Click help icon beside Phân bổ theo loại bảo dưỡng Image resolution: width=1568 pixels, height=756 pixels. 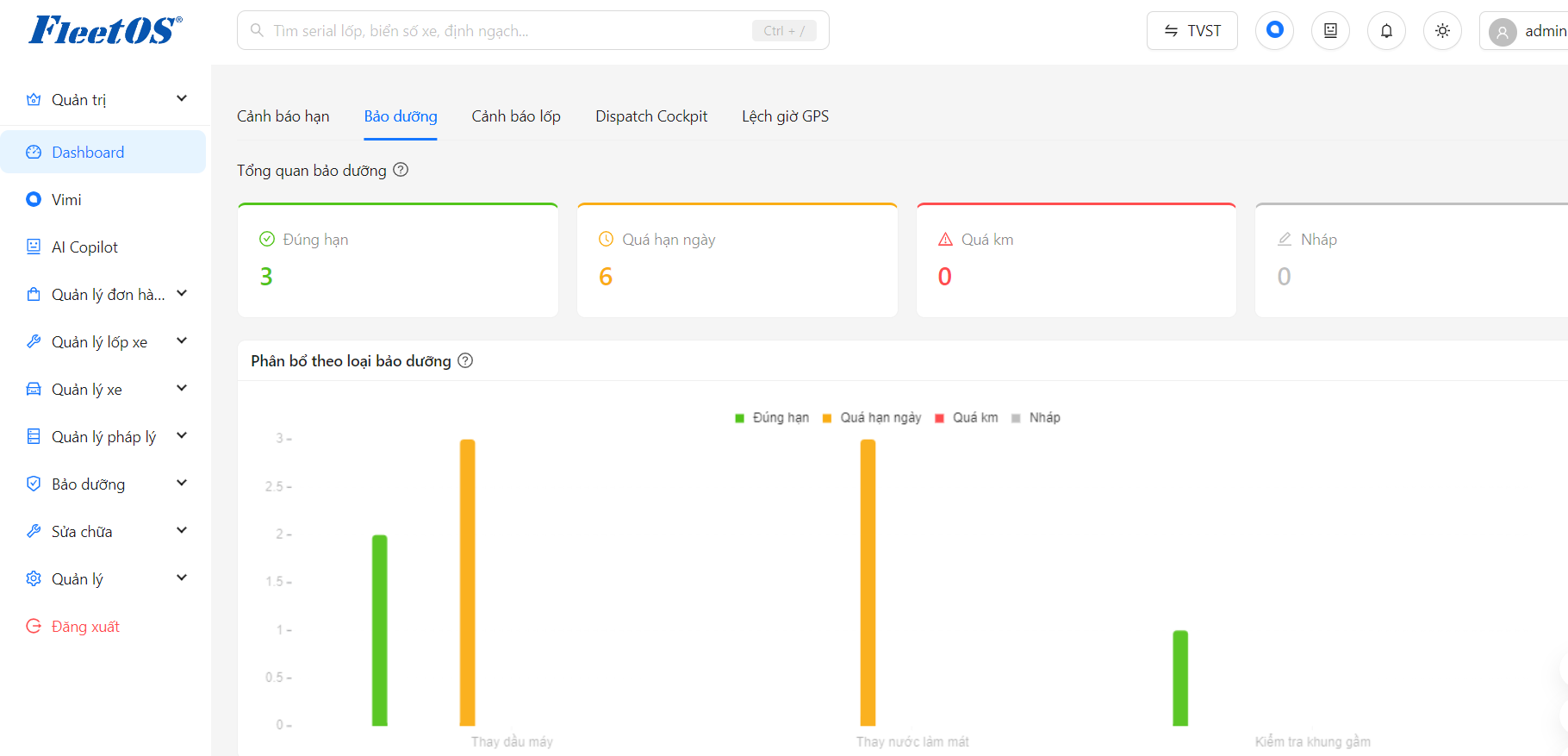[x=465, y=360]
